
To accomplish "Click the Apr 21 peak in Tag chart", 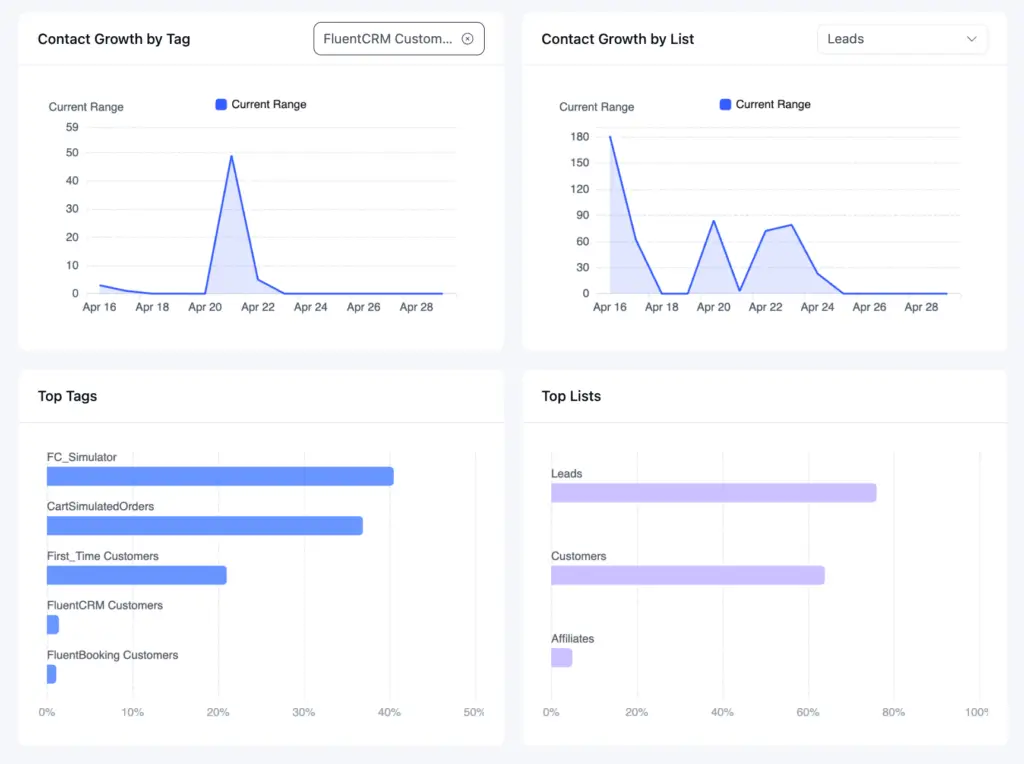I will [231, 156].
